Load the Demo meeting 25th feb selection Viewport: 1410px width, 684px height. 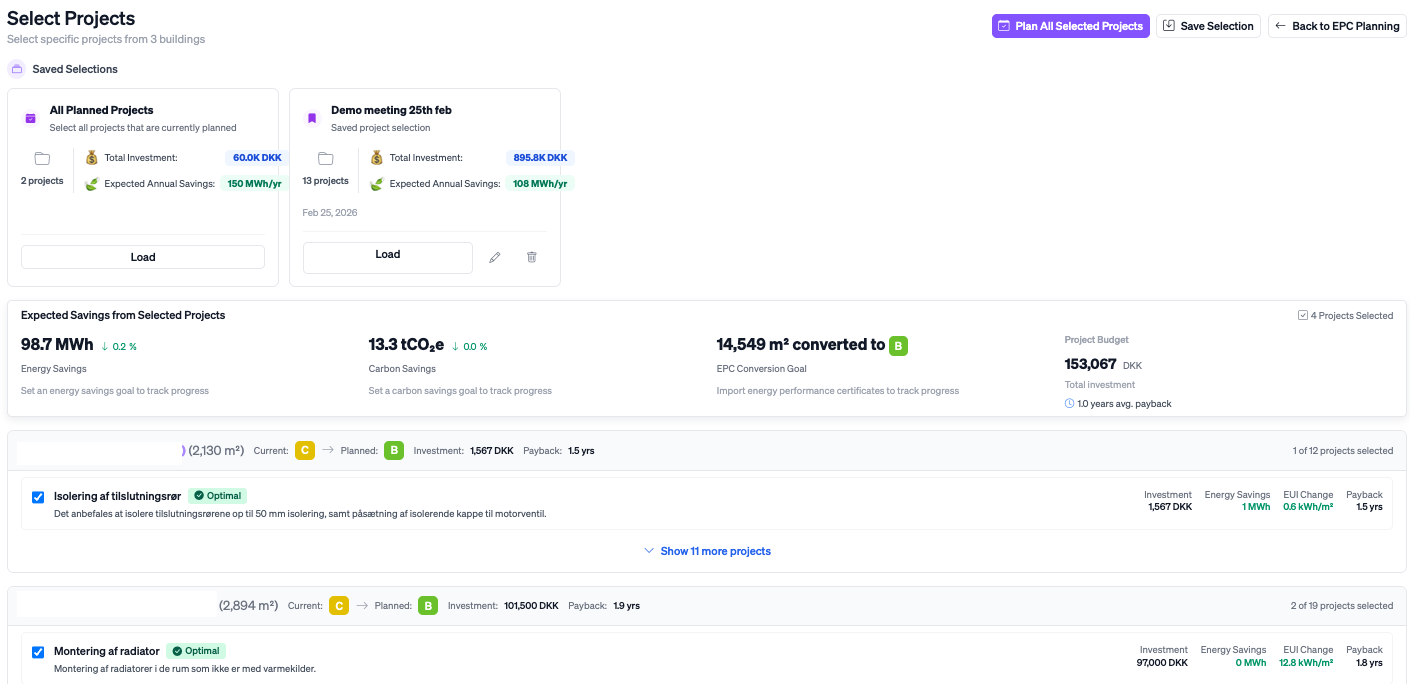pyautogui.click(x=387, y=256)
